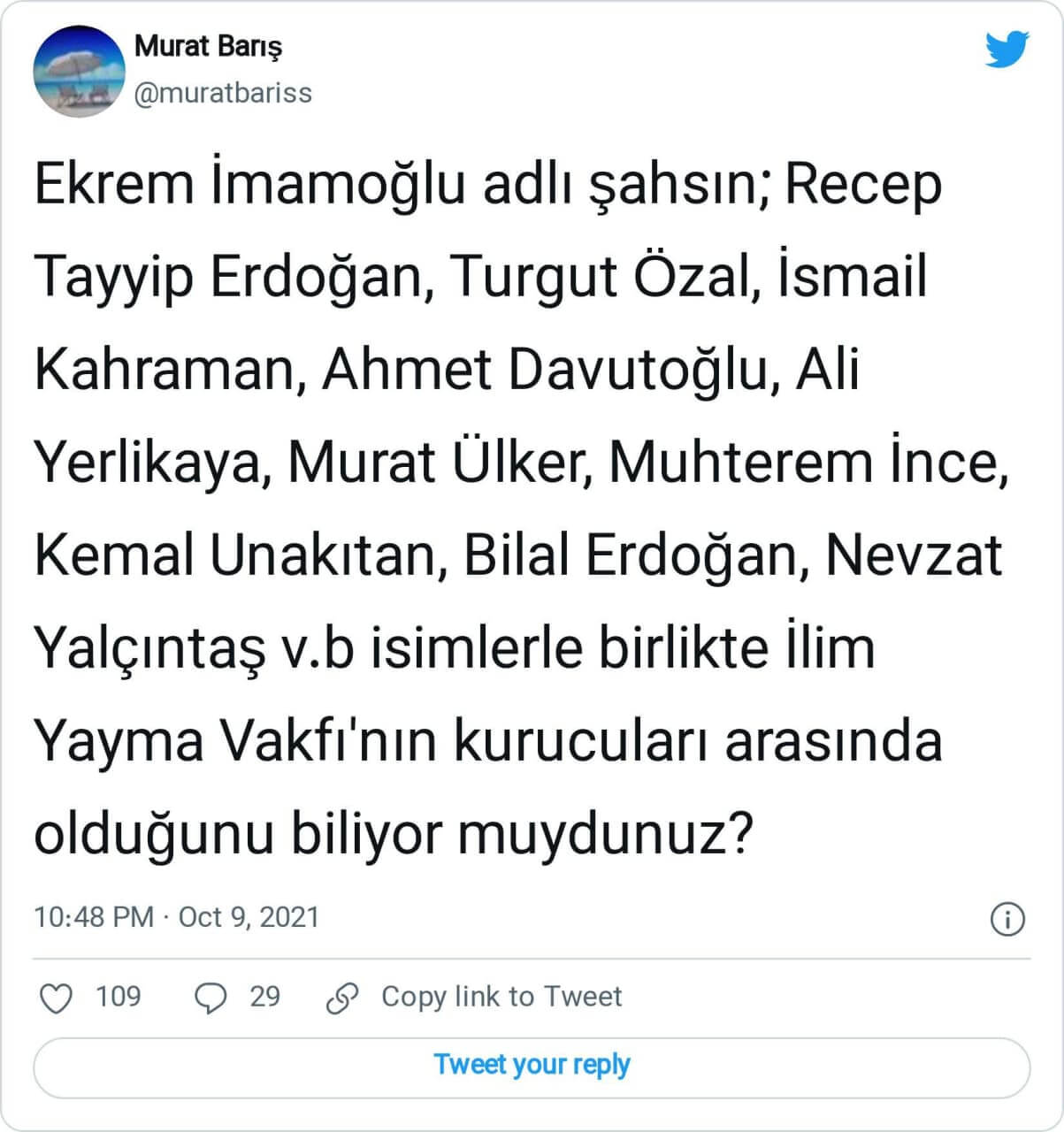Select "Copy link to Tweet"
This screenshot has width=1064, height=1132.
click(x=501, y=997)
